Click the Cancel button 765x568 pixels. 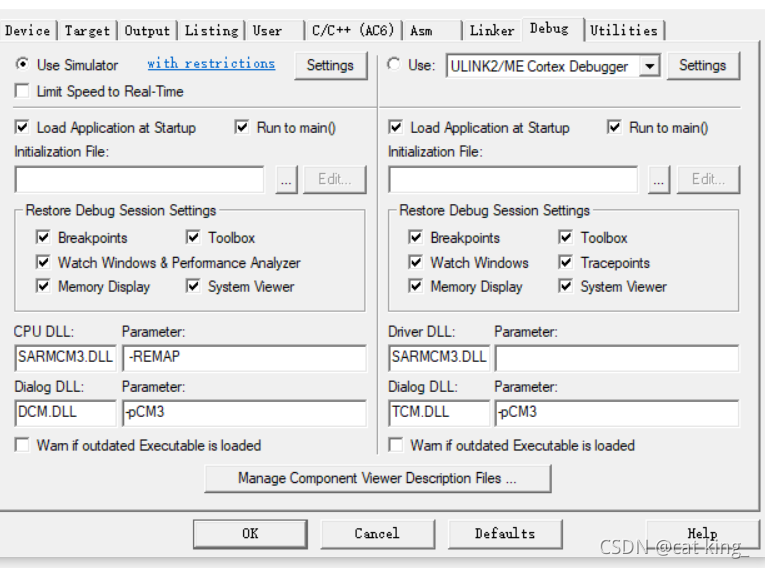377,533
